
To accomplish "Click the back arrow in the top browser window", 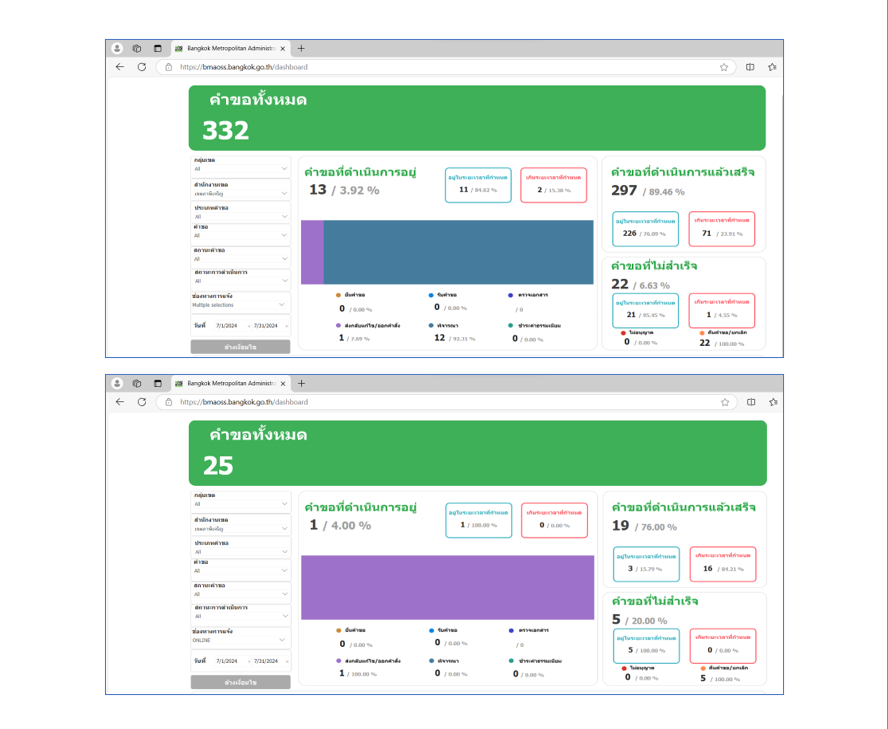I will [120, 67].
